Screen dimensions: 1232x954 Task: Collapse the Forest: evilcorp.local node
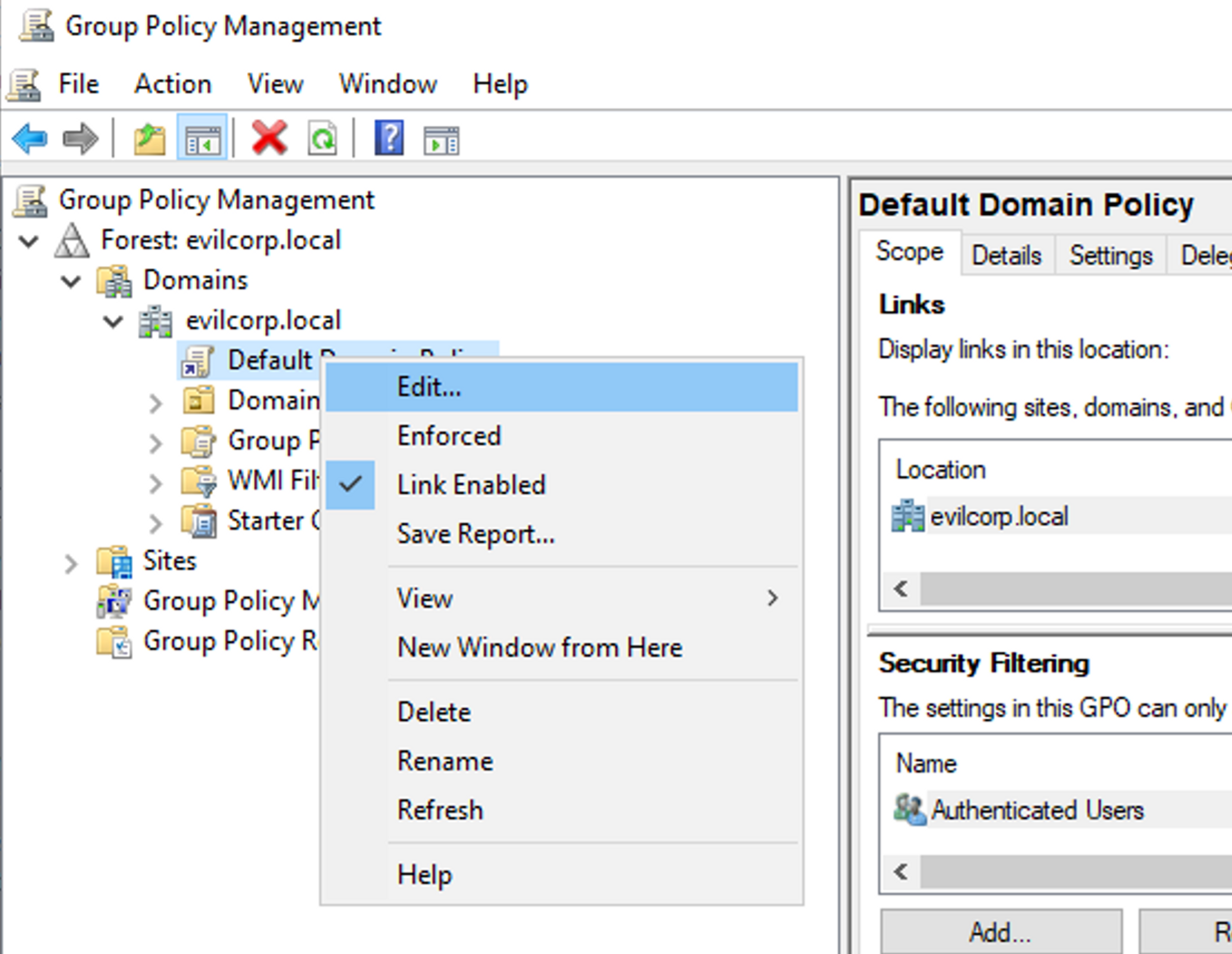(28, 242)
